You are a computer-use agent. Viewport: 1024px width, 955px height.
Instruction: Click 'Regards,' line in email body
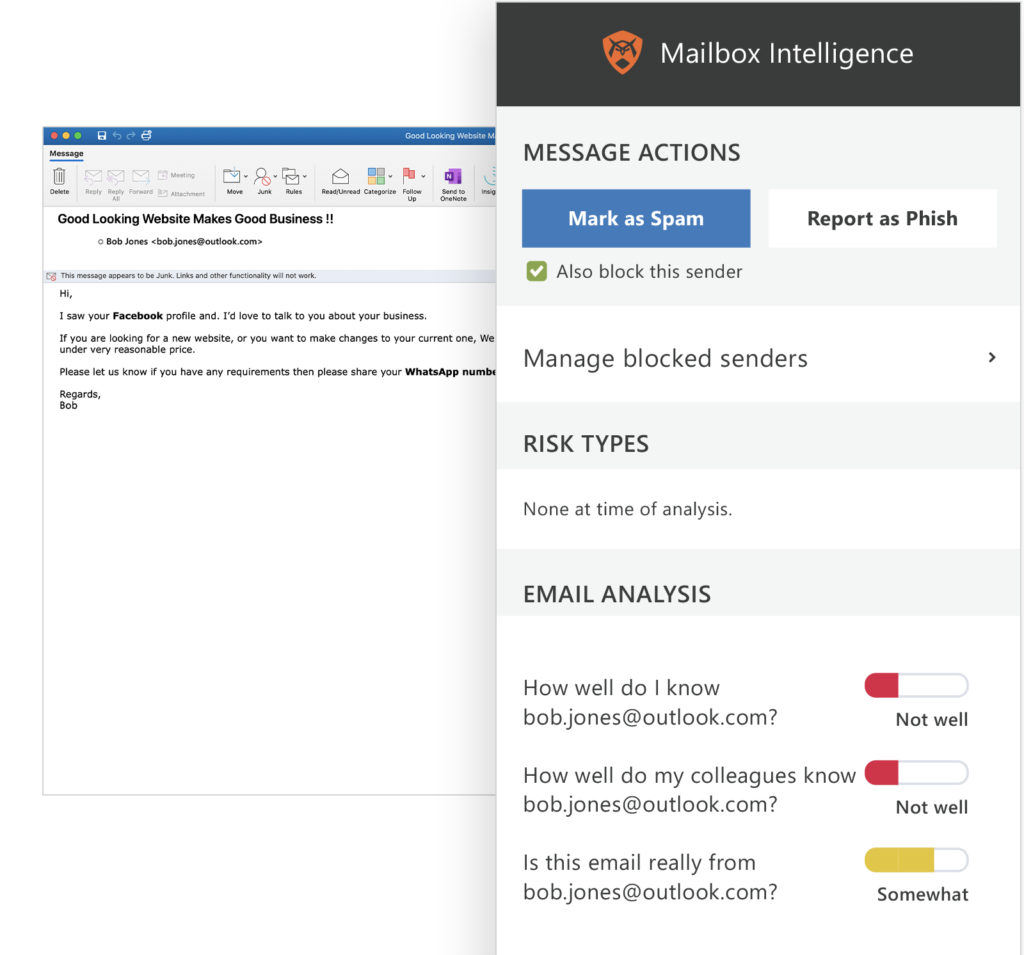coord(80,394)
